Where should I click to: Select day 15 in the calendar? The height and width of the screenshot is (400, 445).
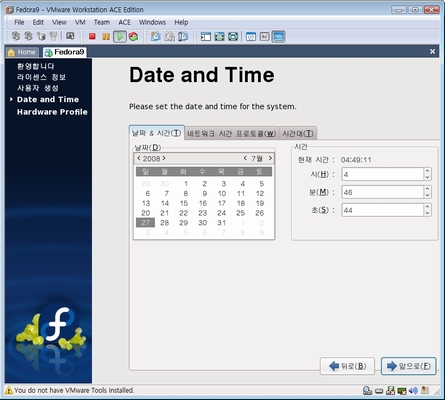click(x=184, y=203)
